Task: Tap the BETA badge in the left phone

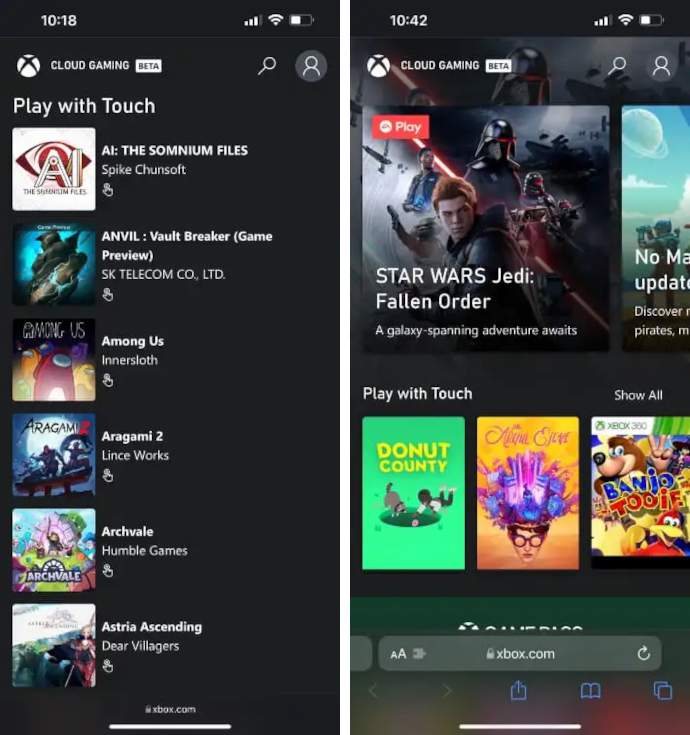Action: [x=149, y=66]
